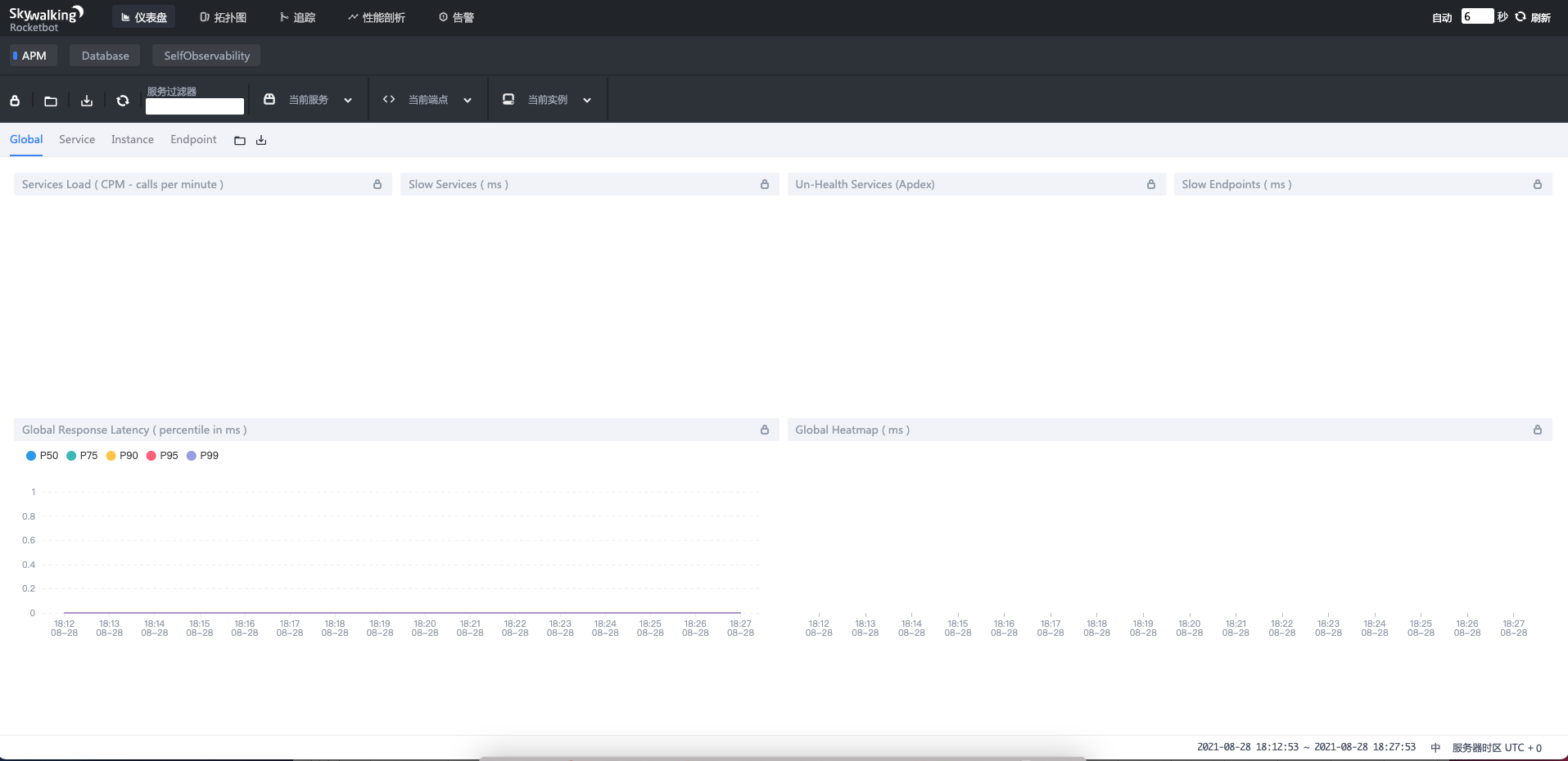Click the lock icon on Global Heatmap panel
Image resolution: width=1568 pixels, height=761 pixels.
click(x=1538, y=430)
